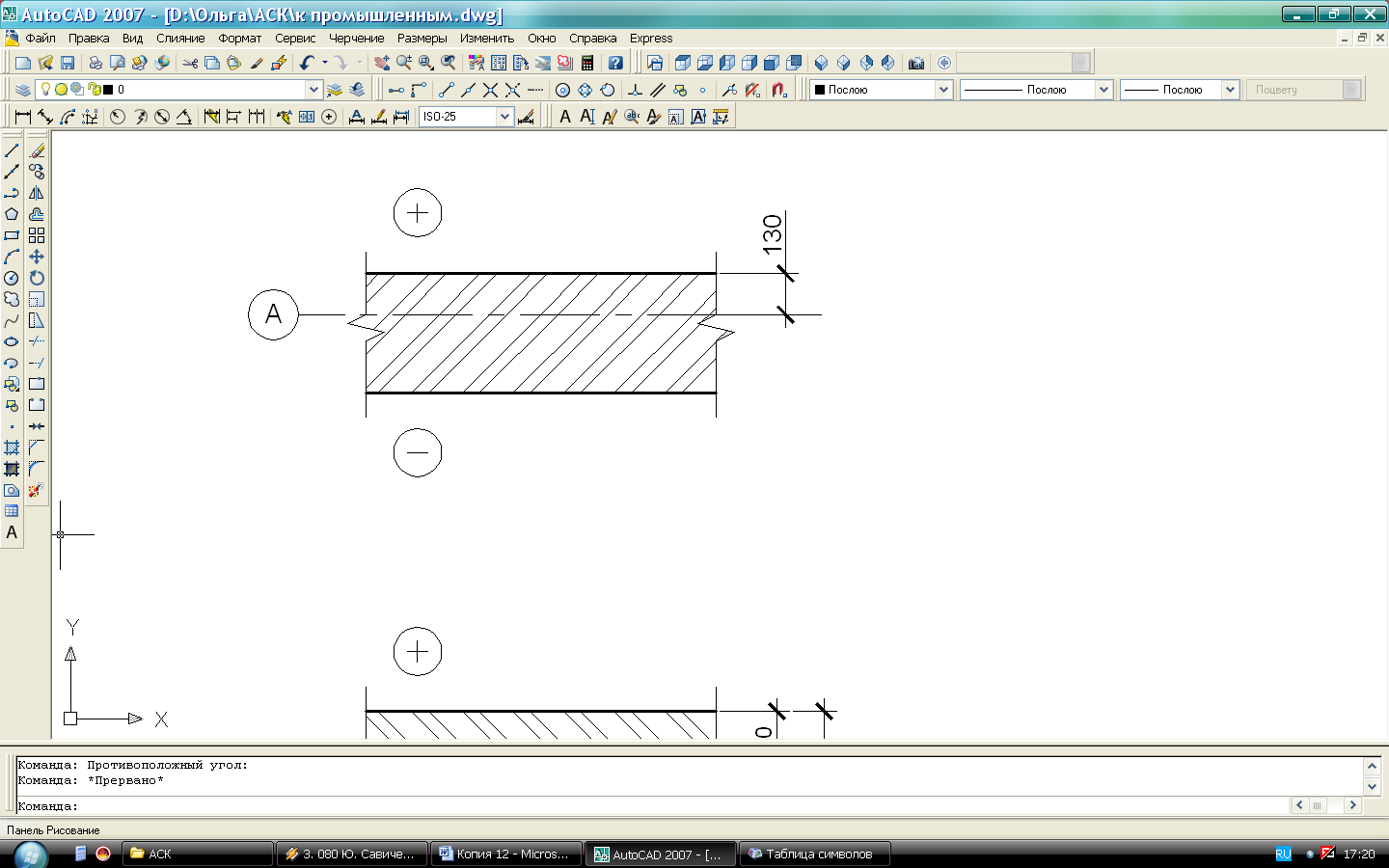Click the RU language indicator
Viewport: 1389px width, 868px height.
(1283, 854)
